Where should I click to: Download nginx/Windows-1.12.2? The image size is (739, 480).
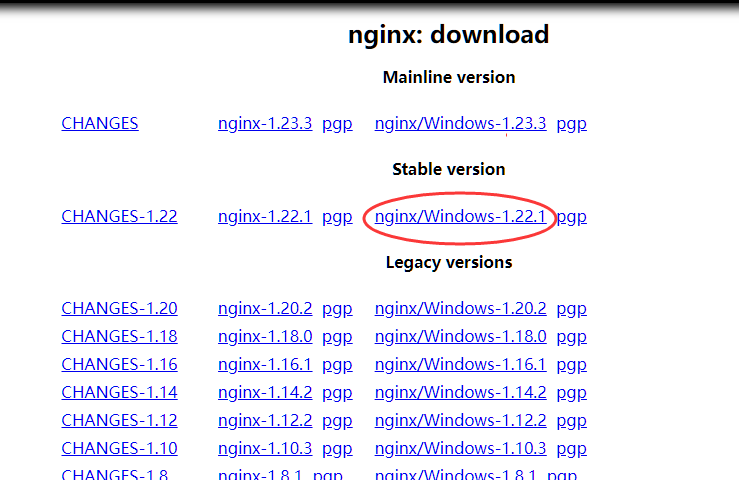460,420
